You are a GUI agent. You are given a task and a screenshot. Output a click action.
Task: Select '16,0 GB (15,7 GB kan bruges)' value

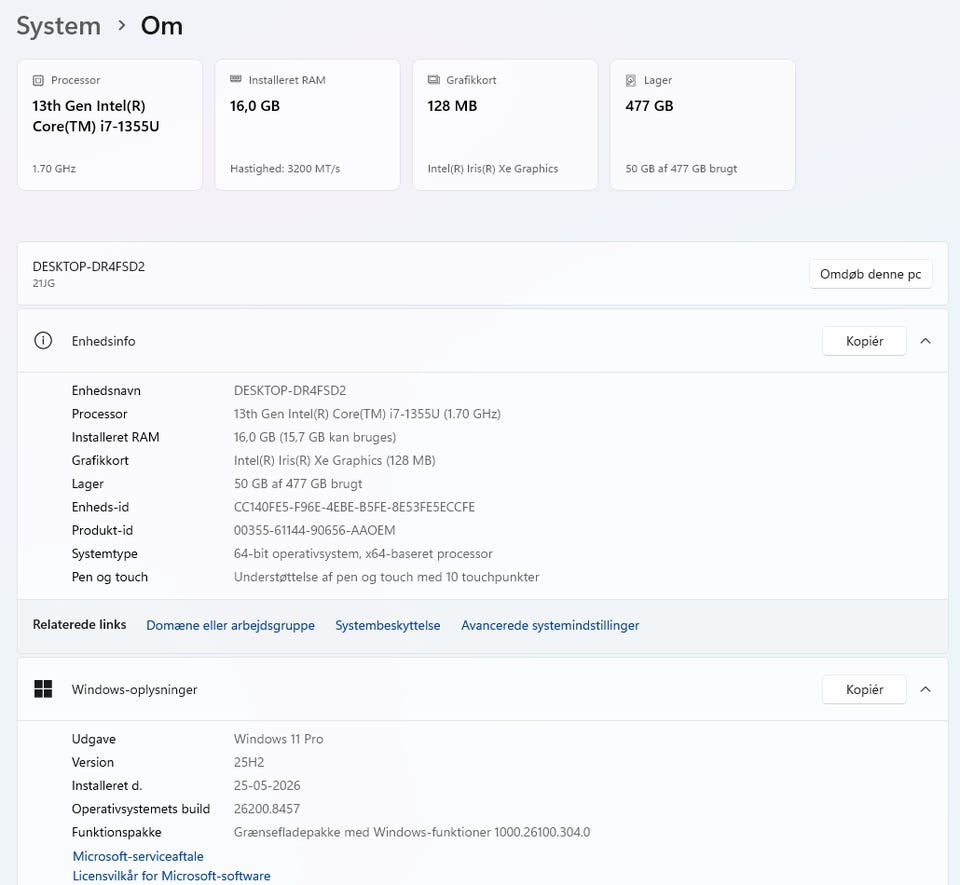point(315,437)
